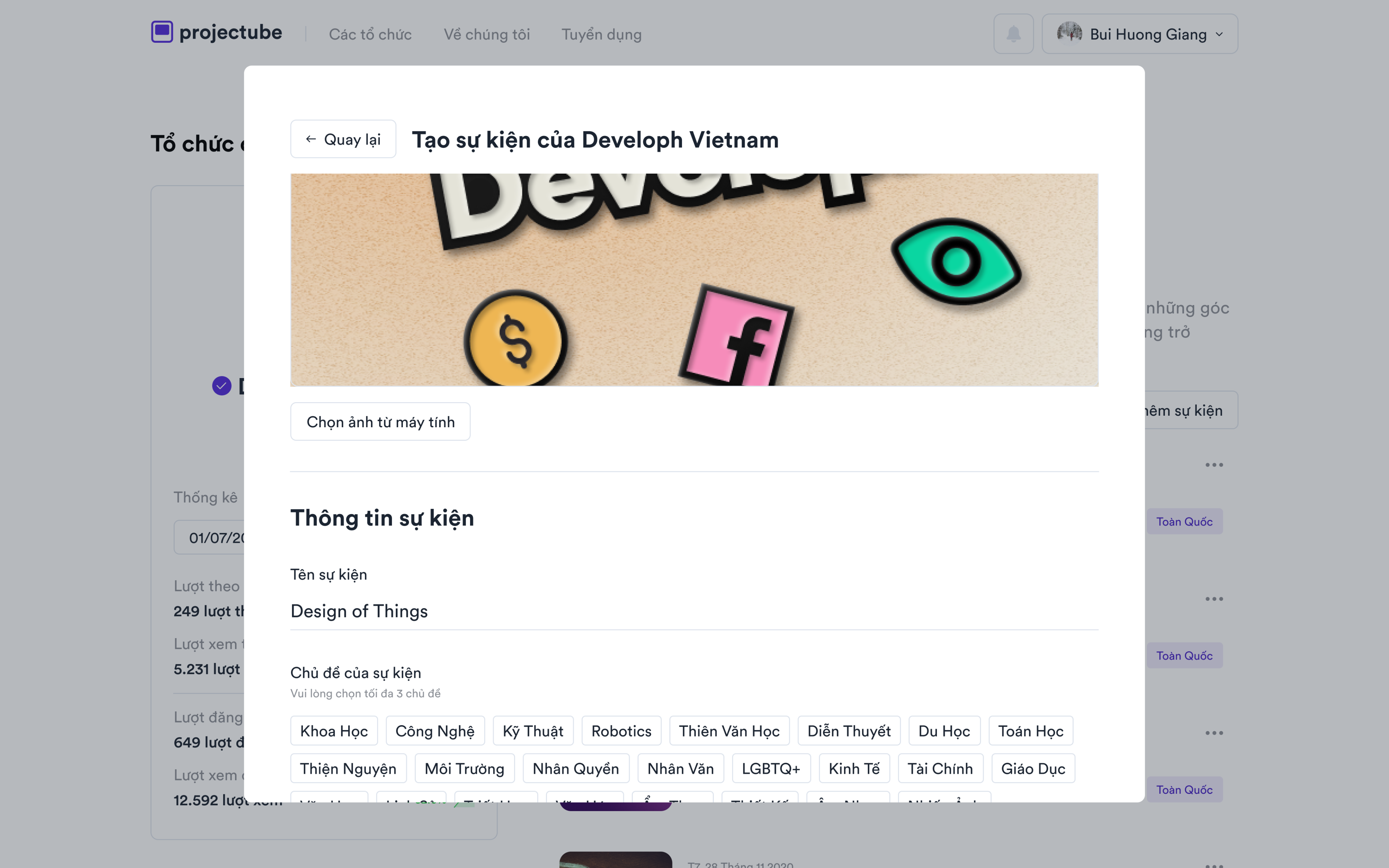Click the Quay lại back button
The image size is (1389, 868).
343,139
